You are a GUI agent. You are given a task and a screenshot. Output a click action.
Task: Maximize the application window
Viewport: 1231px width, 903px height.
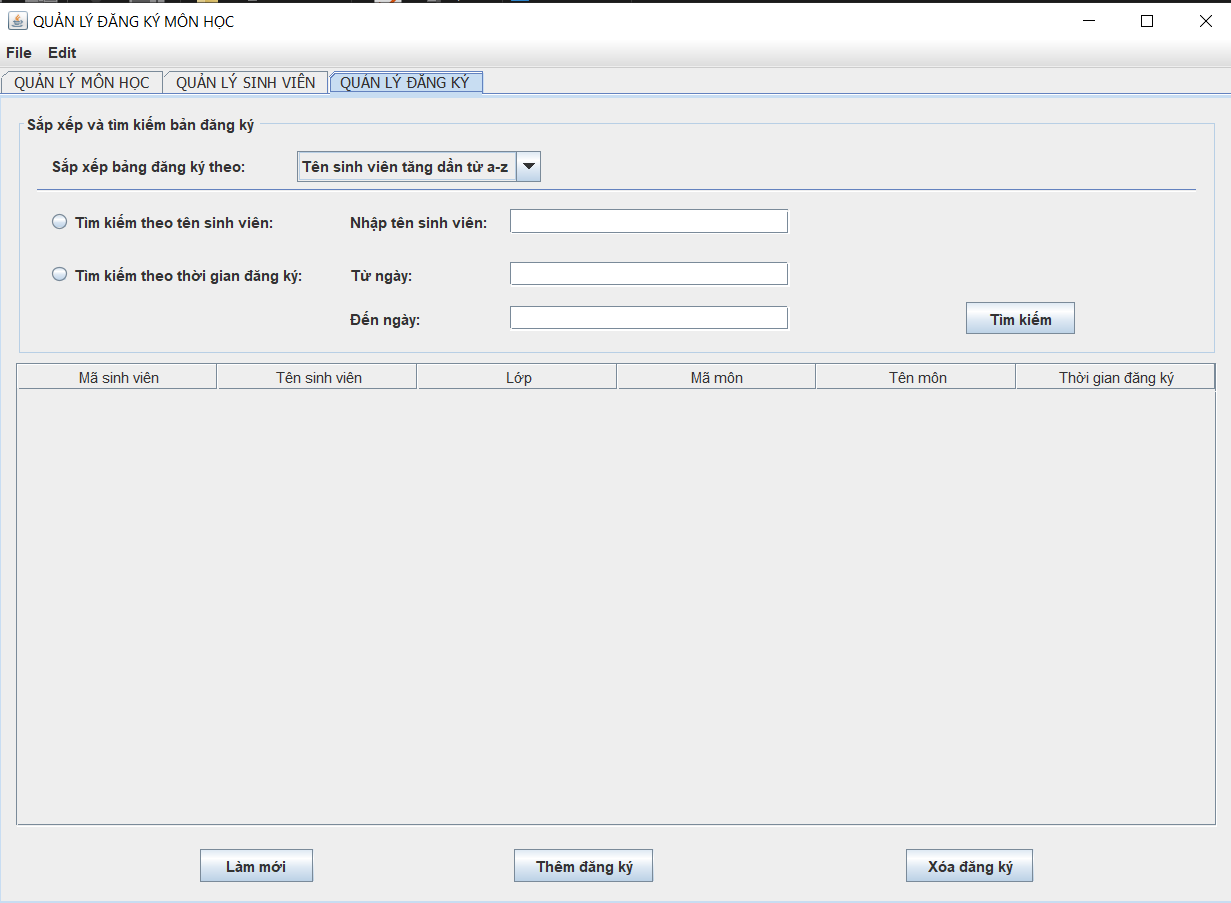pos(1147,21)
